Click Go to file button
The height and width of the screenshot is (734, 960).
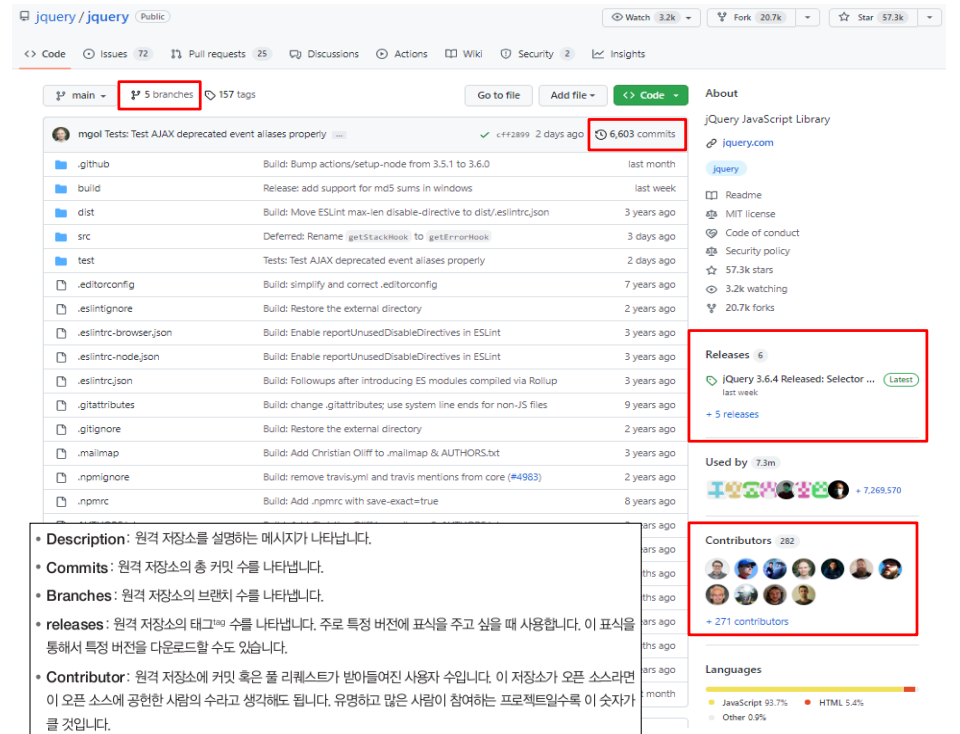point(498,95)
